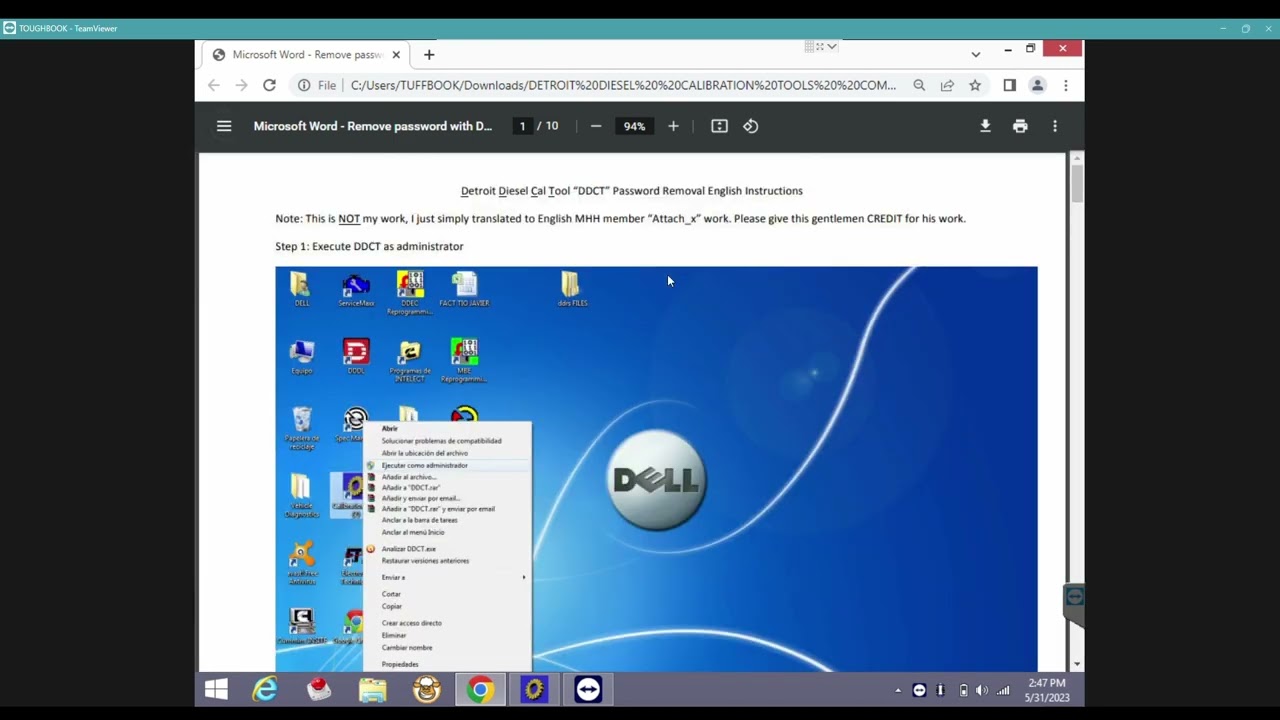Rotate the PDF document counterclockwise
The height and width of the screenshot is (720, 1280).
[x=751, y=126]
